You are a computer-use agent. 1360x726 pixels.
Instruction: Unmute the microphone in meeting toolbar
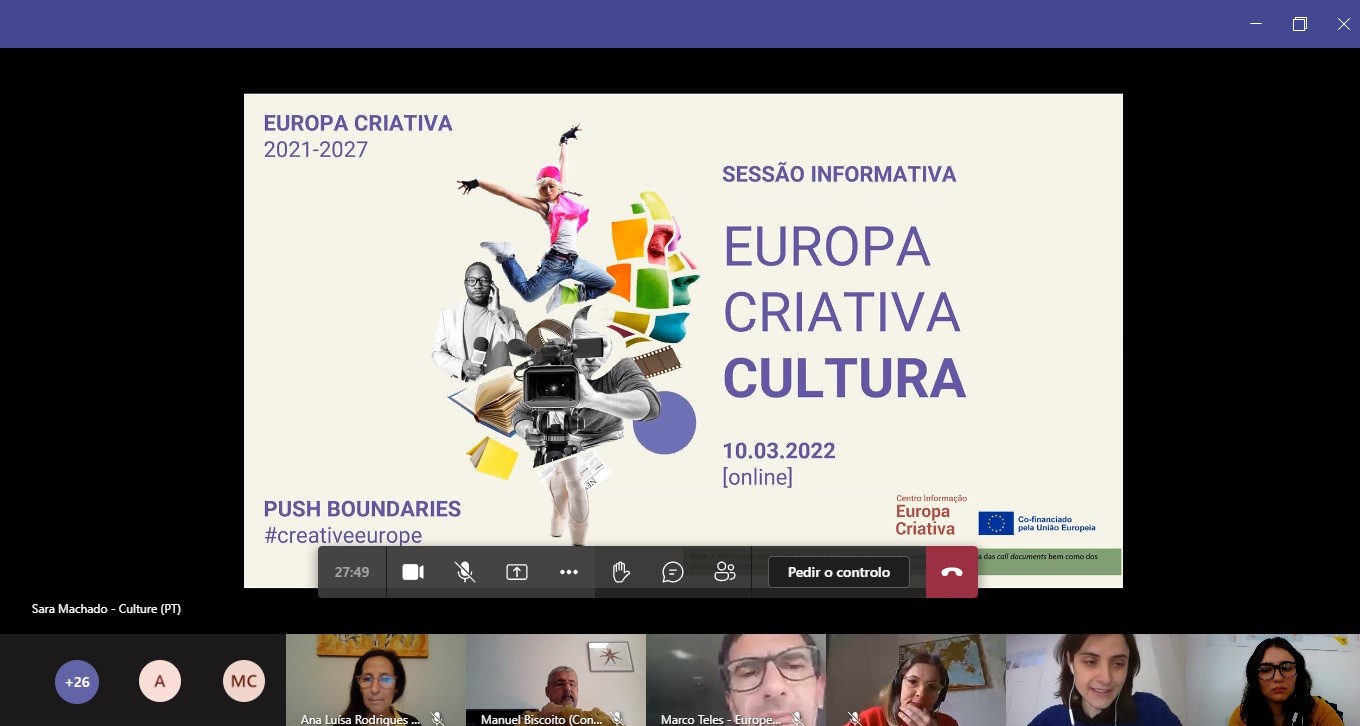pyautogui.click(x=465, y=572)
